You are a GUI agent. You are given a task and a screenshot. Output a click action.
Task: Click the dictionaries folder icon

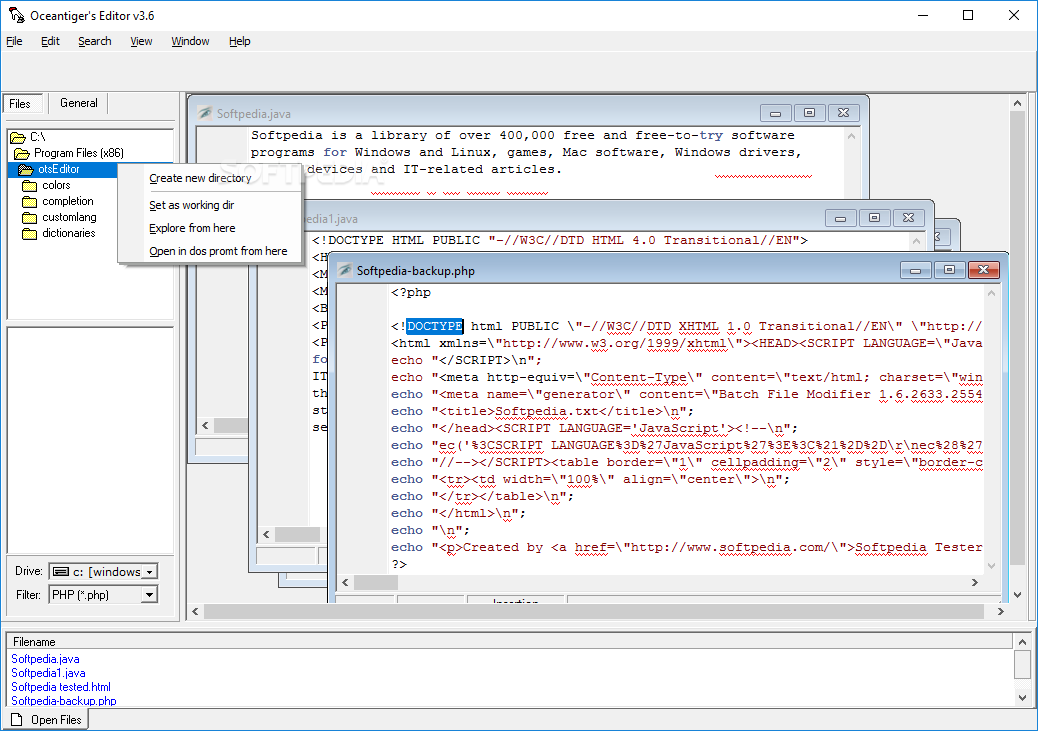click(x=29, y=233)
